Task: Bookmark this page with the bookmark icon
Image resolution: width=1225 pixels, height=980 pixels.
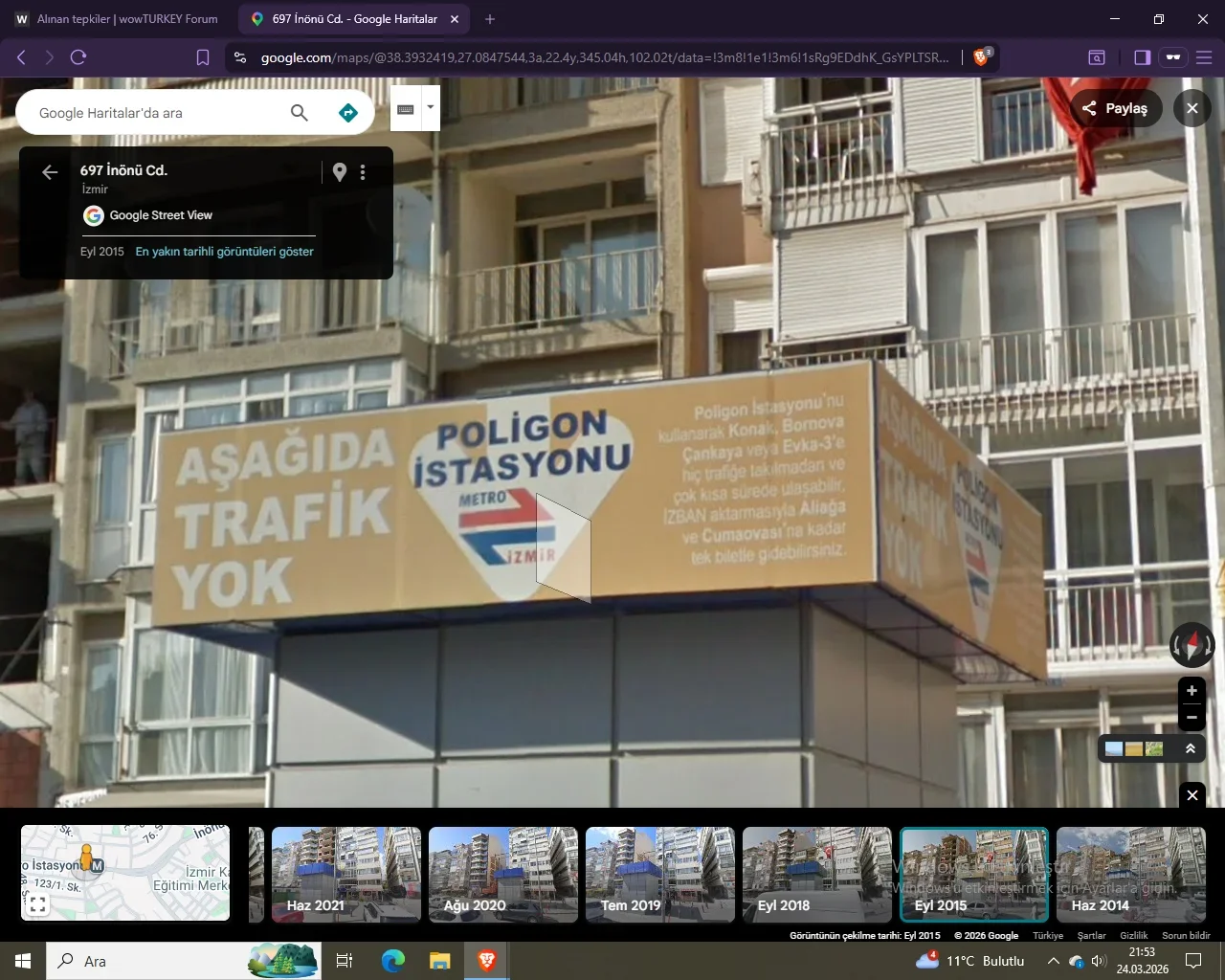Action: coord(203,57)
